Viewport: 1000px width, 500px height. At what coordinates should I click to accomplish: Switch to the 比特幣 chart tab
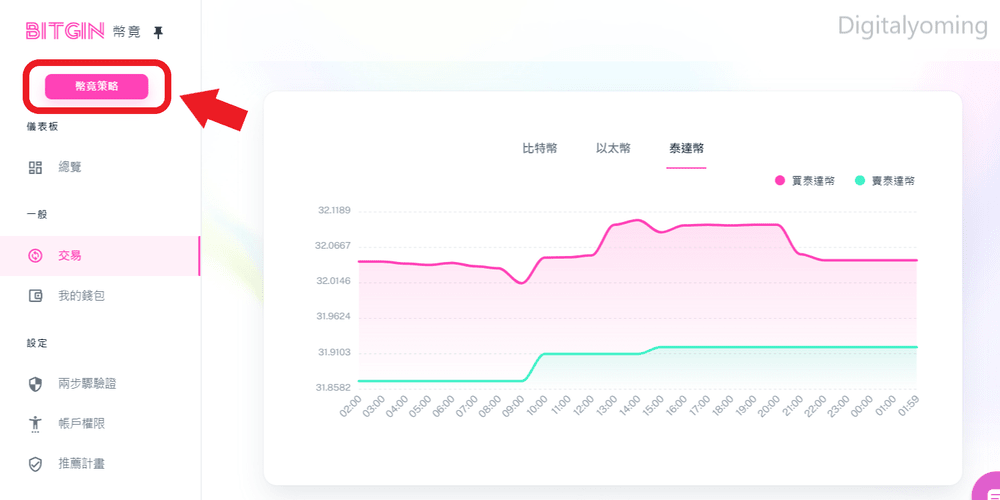pos(540,149)
